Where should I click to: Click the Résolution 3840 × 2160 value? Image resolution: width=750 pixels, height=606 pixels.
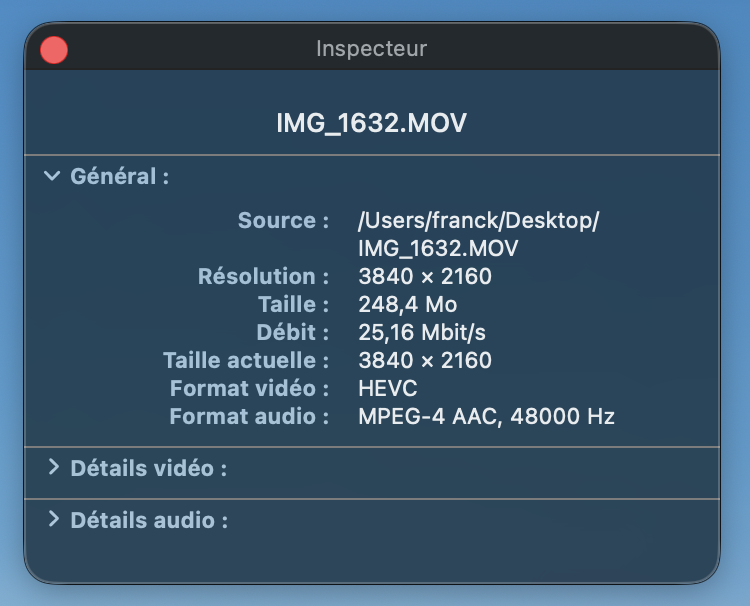(425, 276)
